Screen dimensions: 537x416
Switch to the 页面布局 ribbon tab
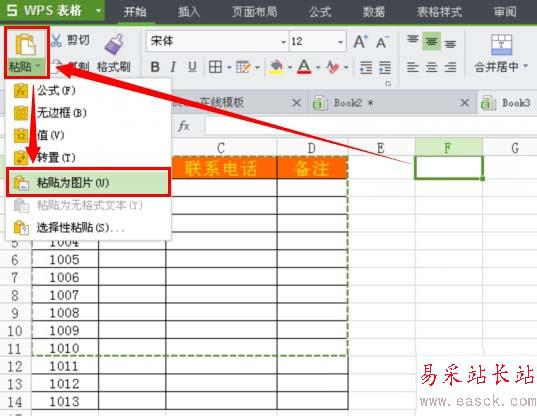coord(254,12)
